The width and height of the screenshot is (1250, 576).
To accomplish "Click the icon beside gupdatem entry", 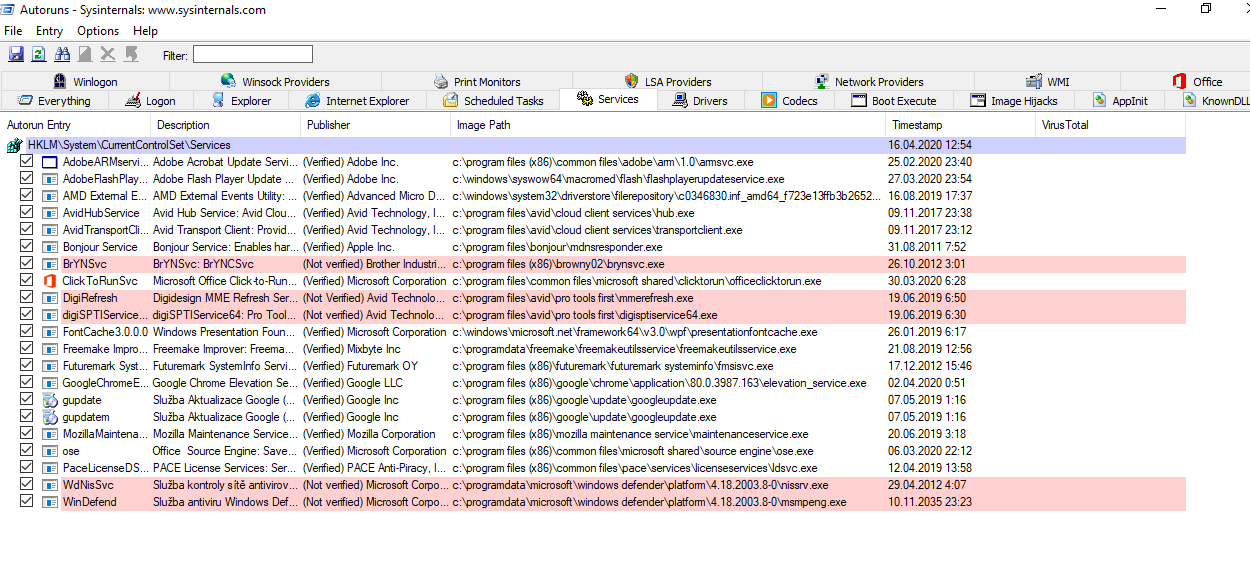I will 49,417.
